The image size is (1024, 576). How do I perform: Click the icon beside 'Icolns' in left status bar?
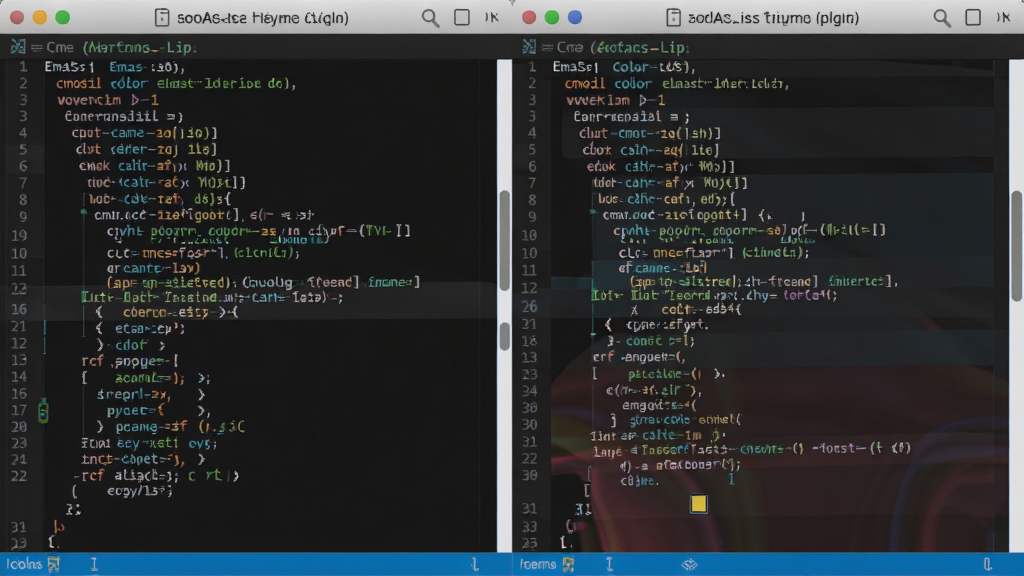[x=54, y=564]
